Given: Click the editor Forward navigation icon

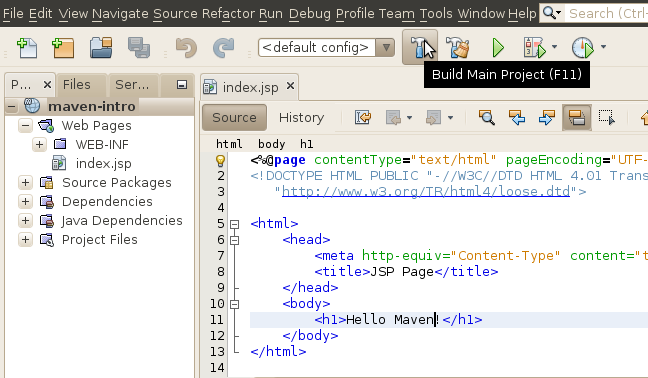Looking at the screenshot, I should point(433,118).
